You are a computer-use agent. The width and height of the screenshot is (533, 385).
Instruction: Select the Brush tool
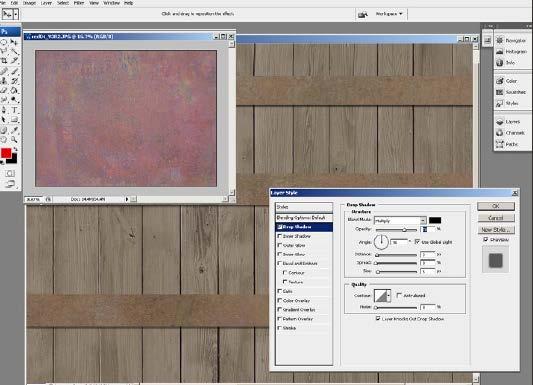tap(14, 71)
